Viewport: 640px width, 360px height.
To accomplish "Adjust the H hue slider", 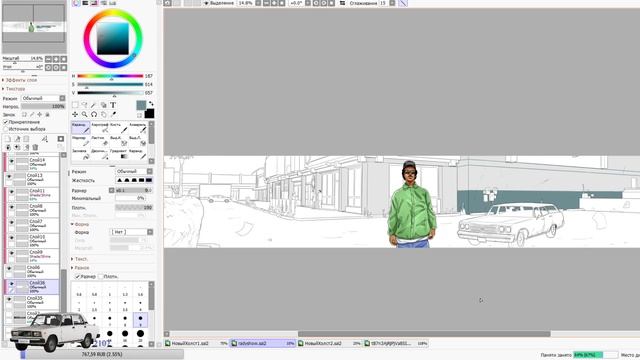I will (110, 76).
